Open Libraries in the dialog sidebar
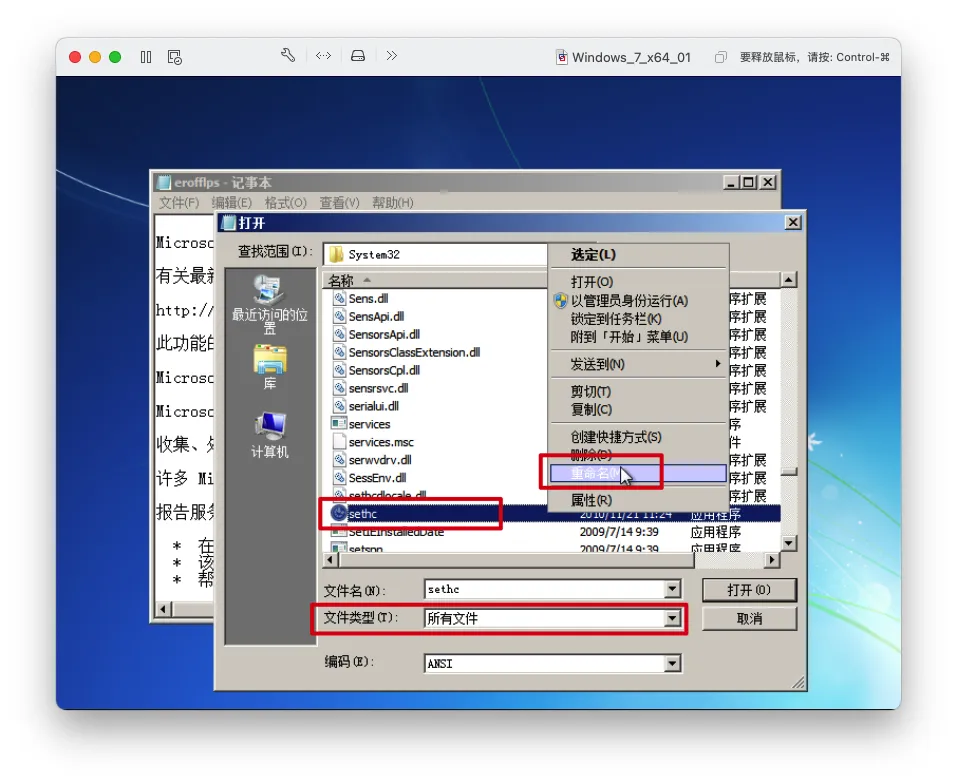This screenshot has height=784, width=957. tap(270, 367)
